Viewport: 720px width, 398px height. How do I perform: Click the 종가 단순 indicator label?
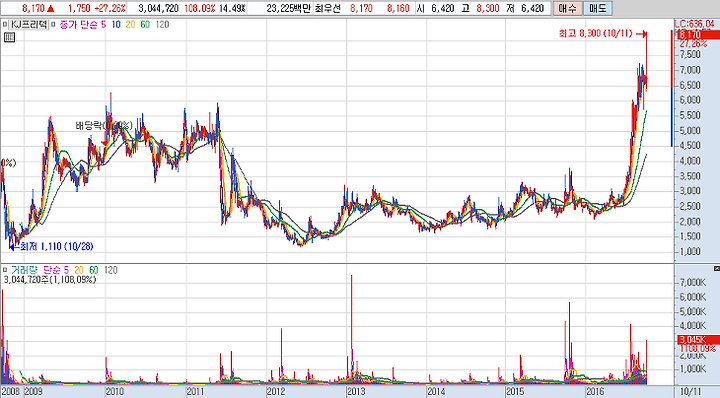79,24
